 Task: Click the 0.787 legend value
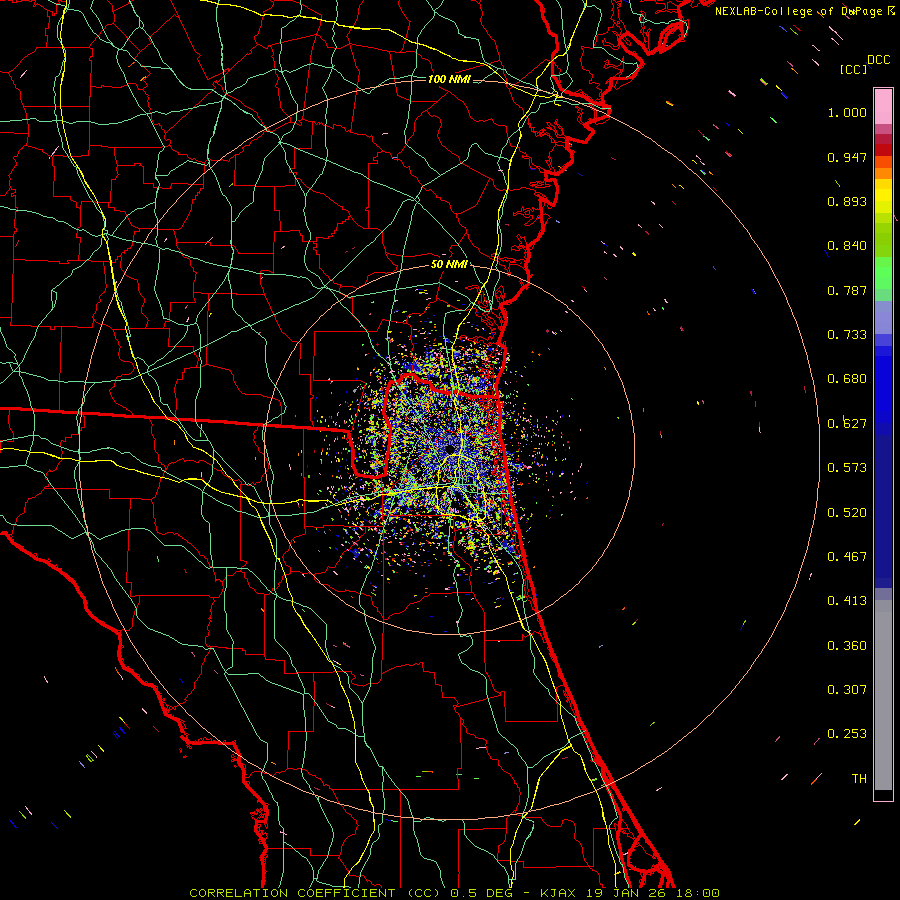pyautogui.click(x=847, y=290)
